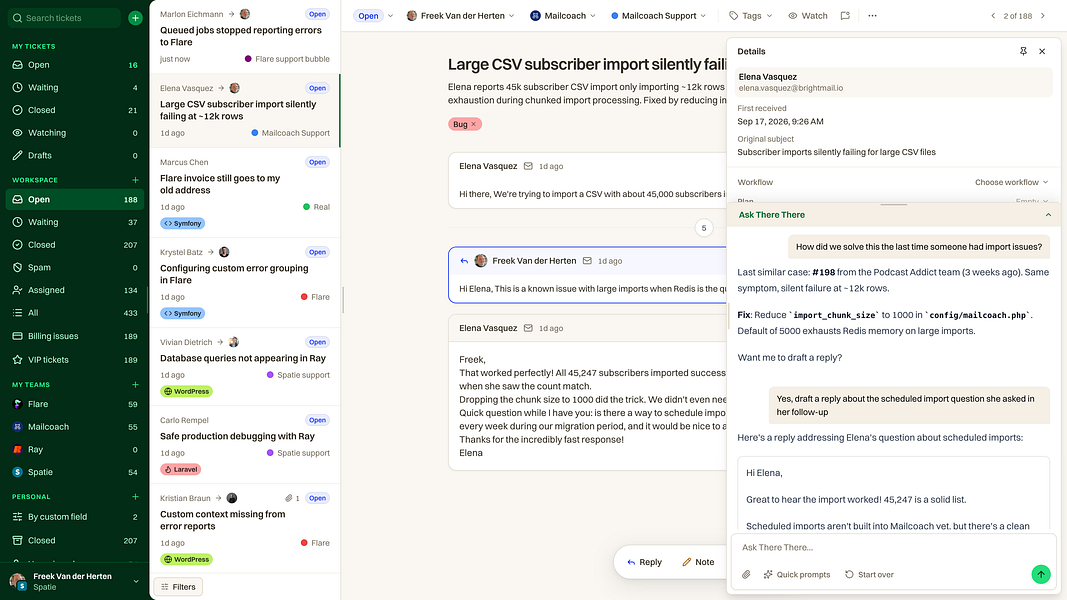
Task: Open the Filters button
Action: click(178, 586)
